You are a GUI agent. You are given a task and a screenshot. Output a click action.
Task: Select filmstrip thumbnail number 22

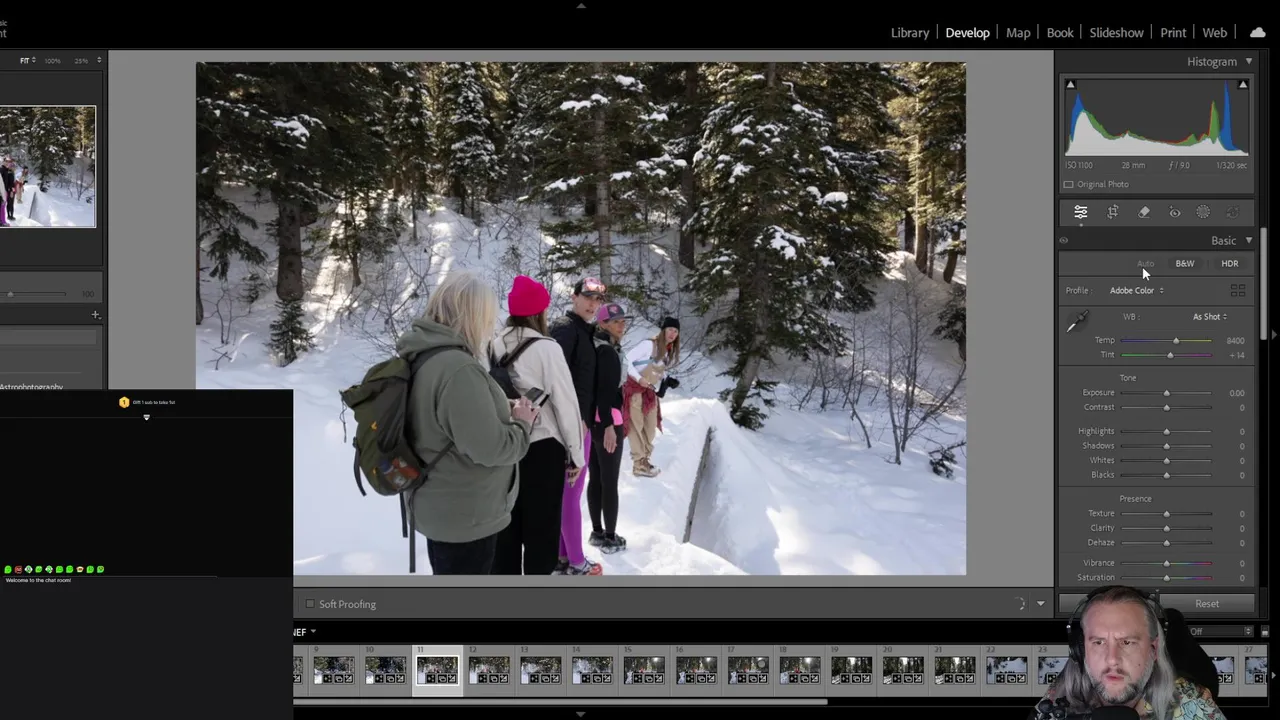click(x=1006, y=670)
